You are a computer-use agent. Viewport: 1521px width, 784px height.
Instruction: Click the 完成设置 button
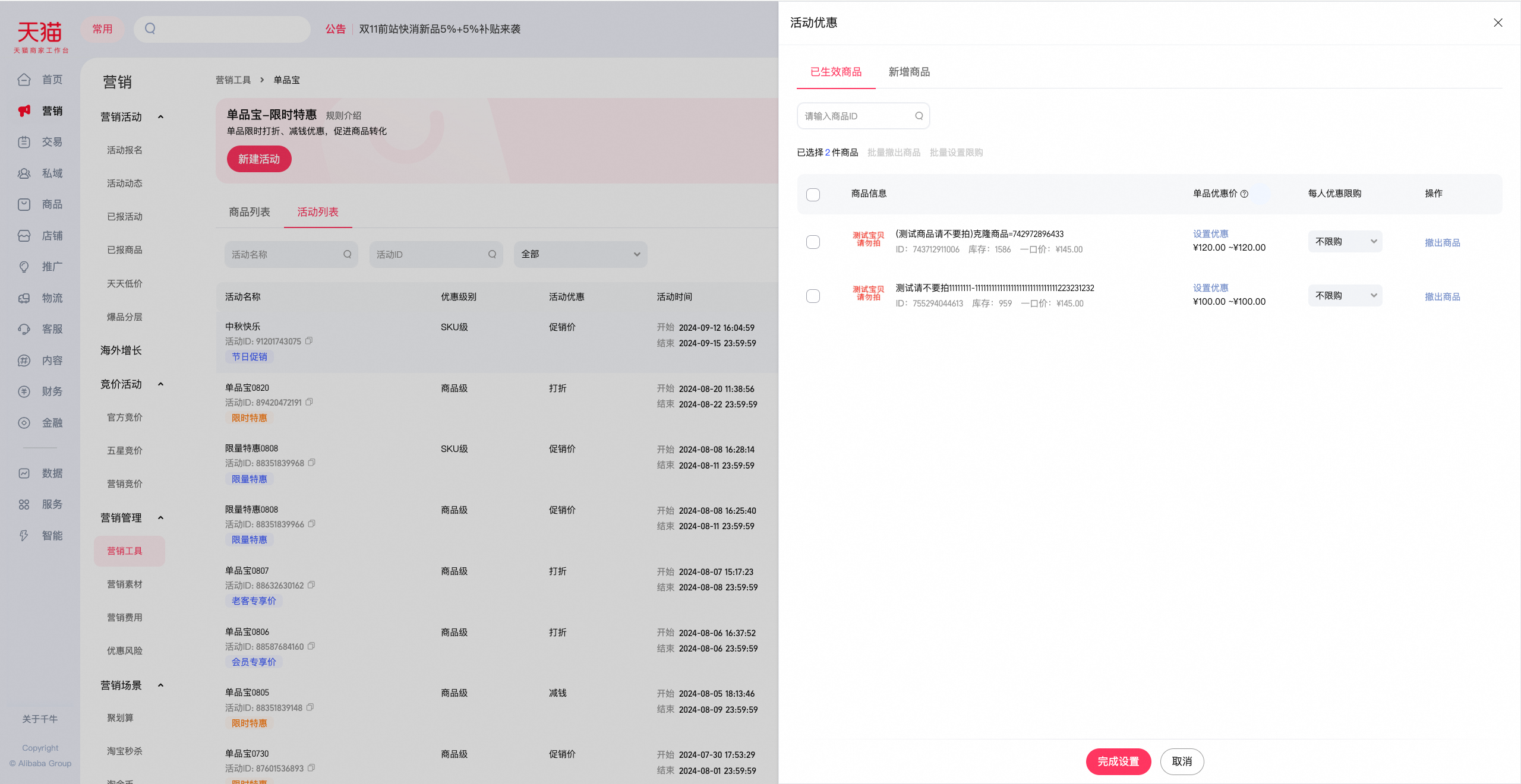tap(1118, 761)
